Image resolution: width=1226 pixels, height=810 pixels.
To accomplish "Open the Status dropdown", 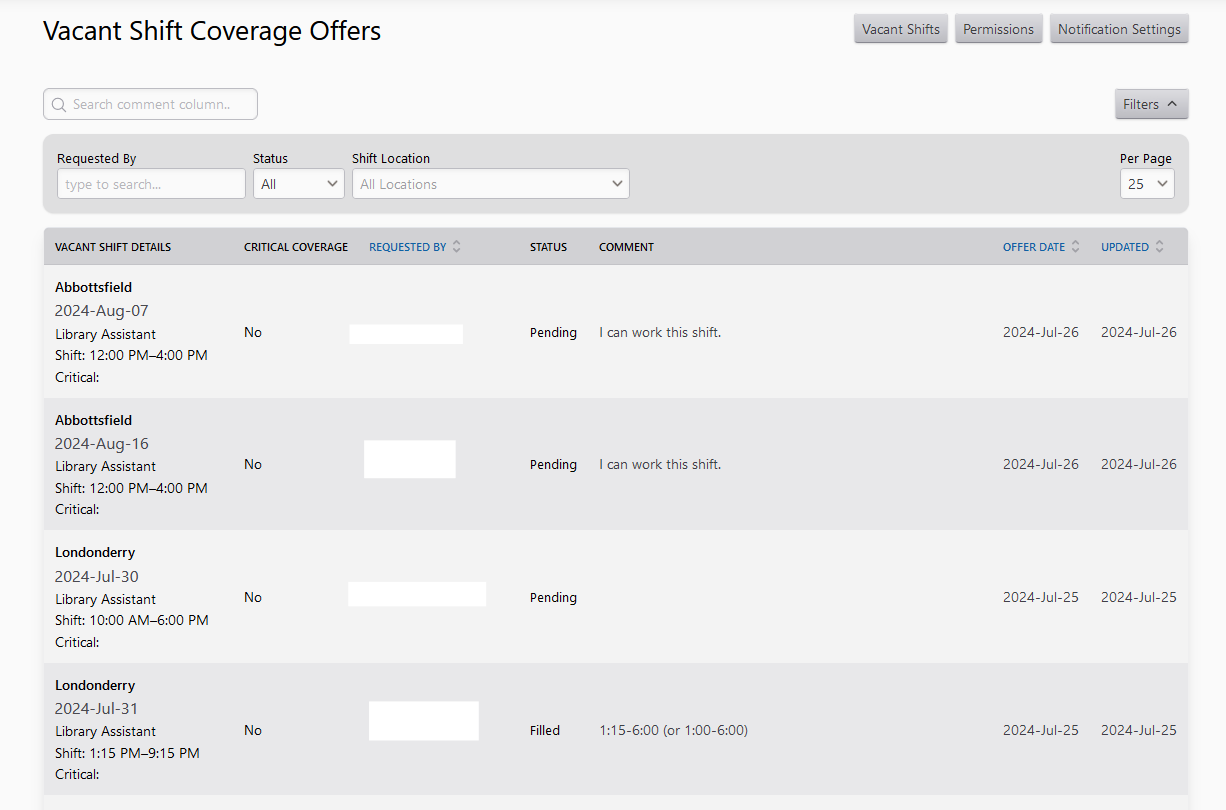I will click(x=299, y=184).
